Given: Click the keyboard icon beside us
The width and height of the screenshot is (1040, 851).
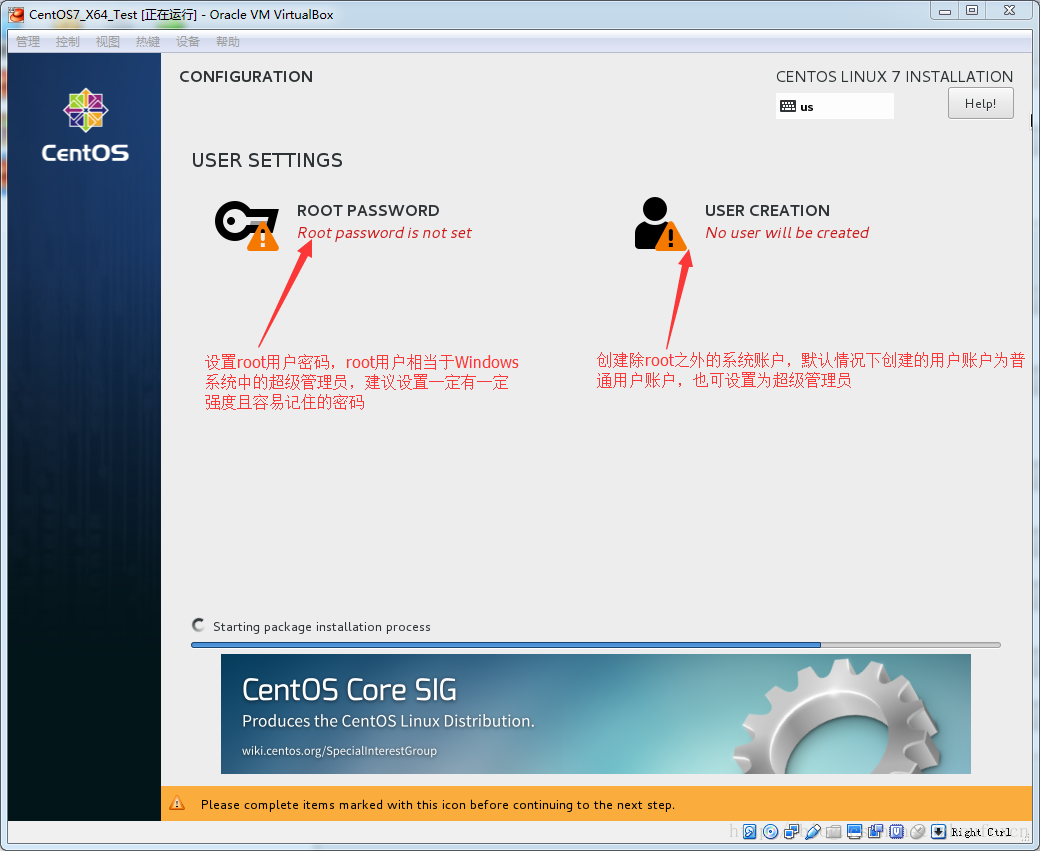Looking at the screenshot, I should 788,106.
